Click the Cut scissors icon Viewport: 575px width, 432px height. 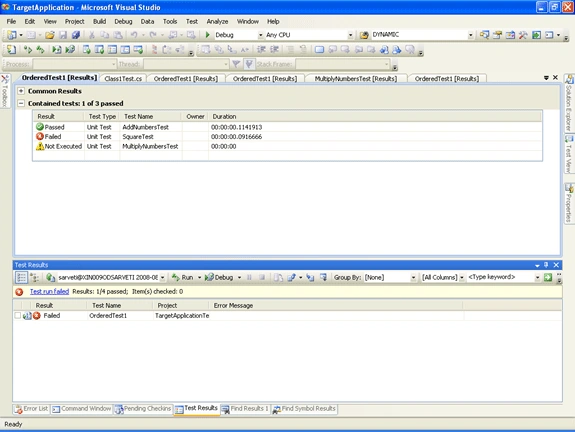92,35
